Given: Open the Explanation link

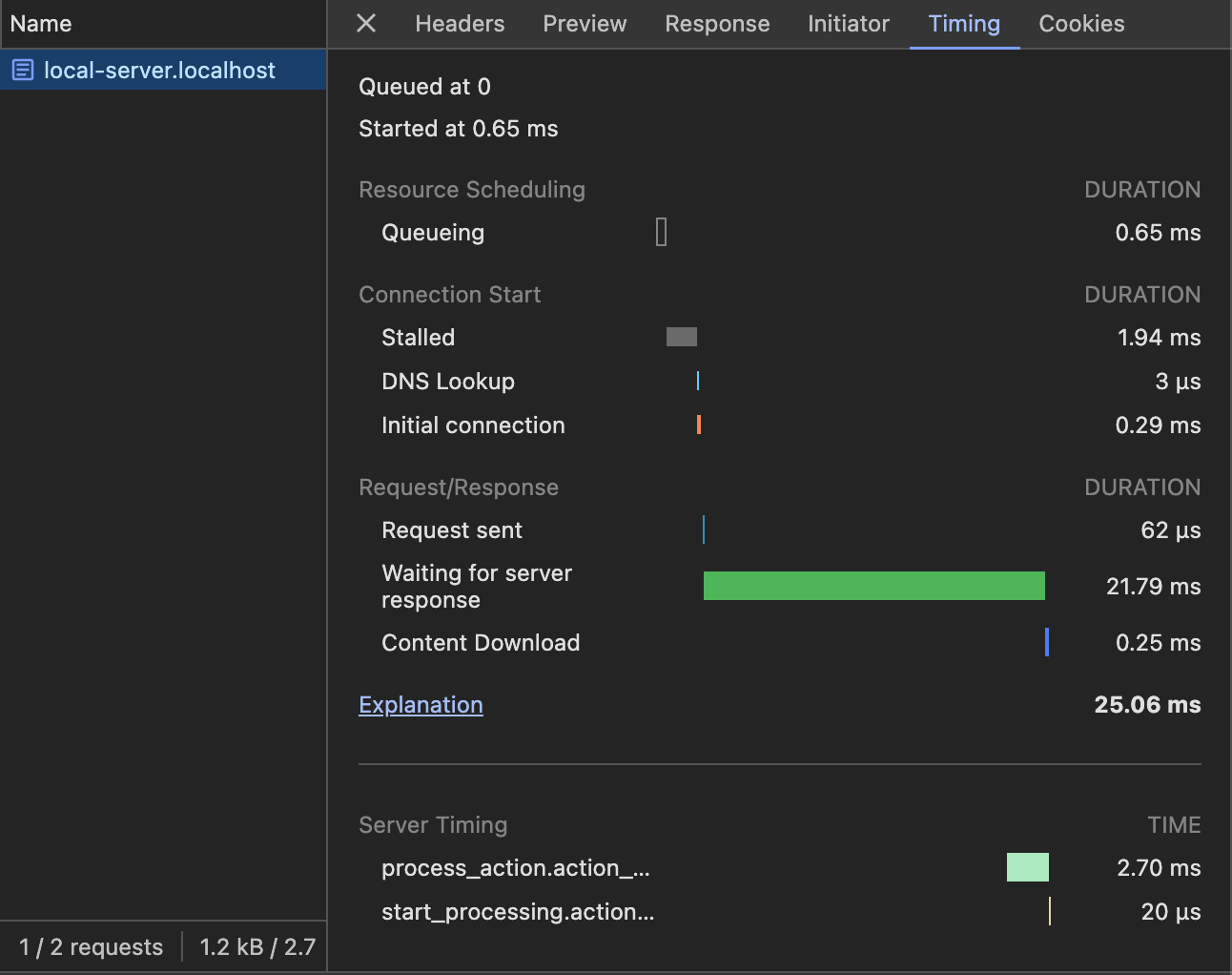Looking at the screenshot, I should 421,705.
